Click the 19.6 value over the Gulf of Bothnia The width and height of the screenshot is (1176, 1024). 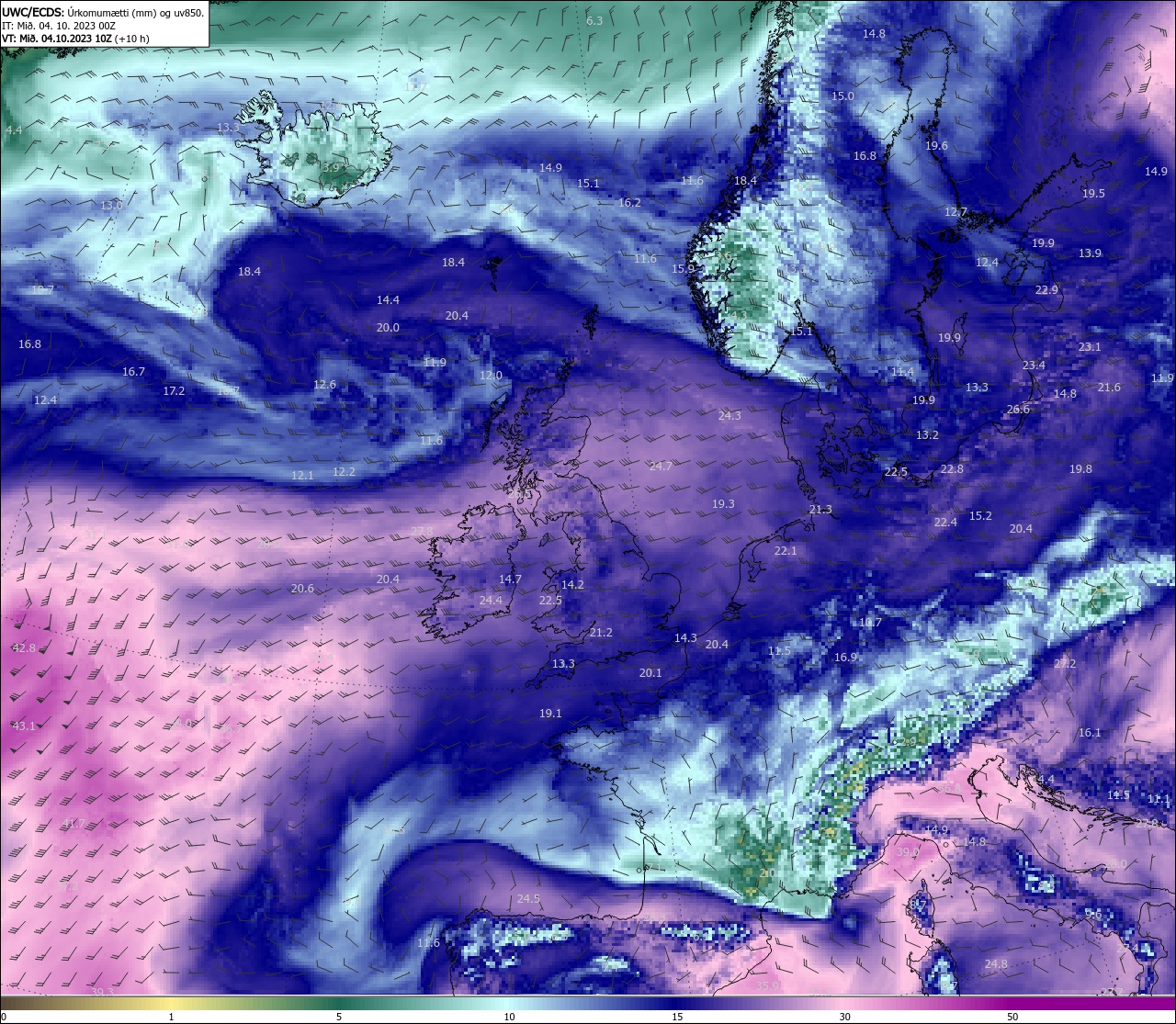(x=936, y=145)
